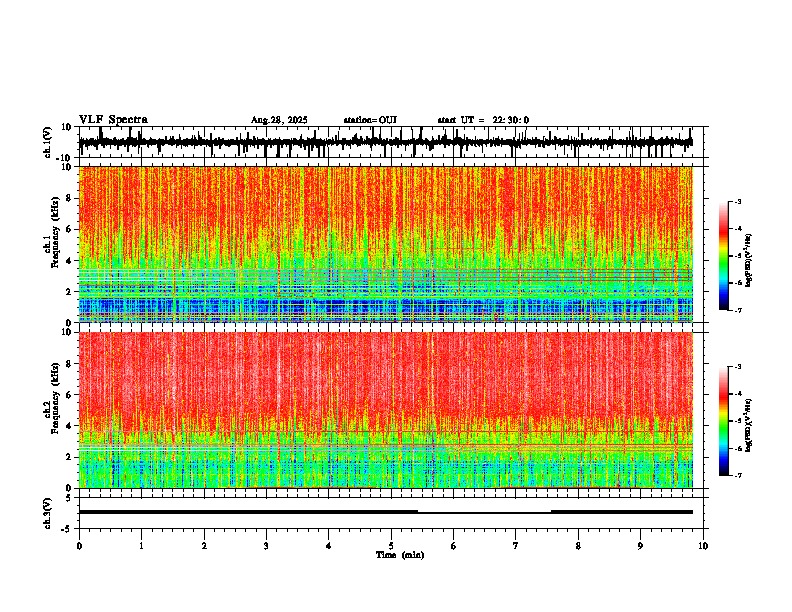This screenshot has height=612, width=792.
Task: Click the "6" kHz tick on ch.1 frequency axis
Action: coord(70,230)
